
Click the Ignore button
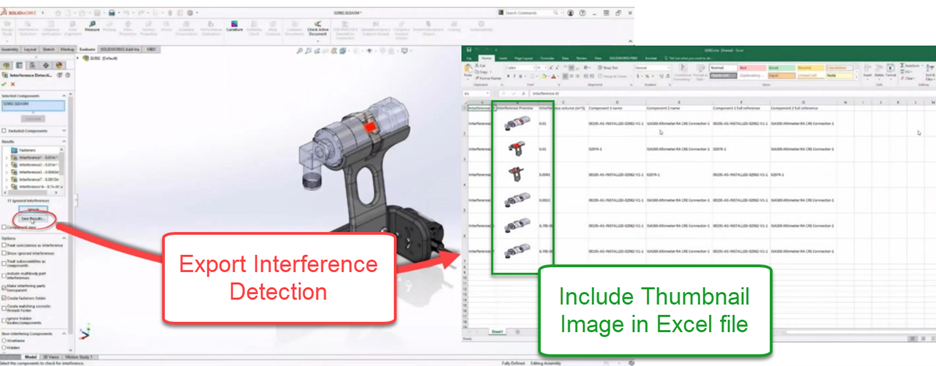[x=33, y=210]
